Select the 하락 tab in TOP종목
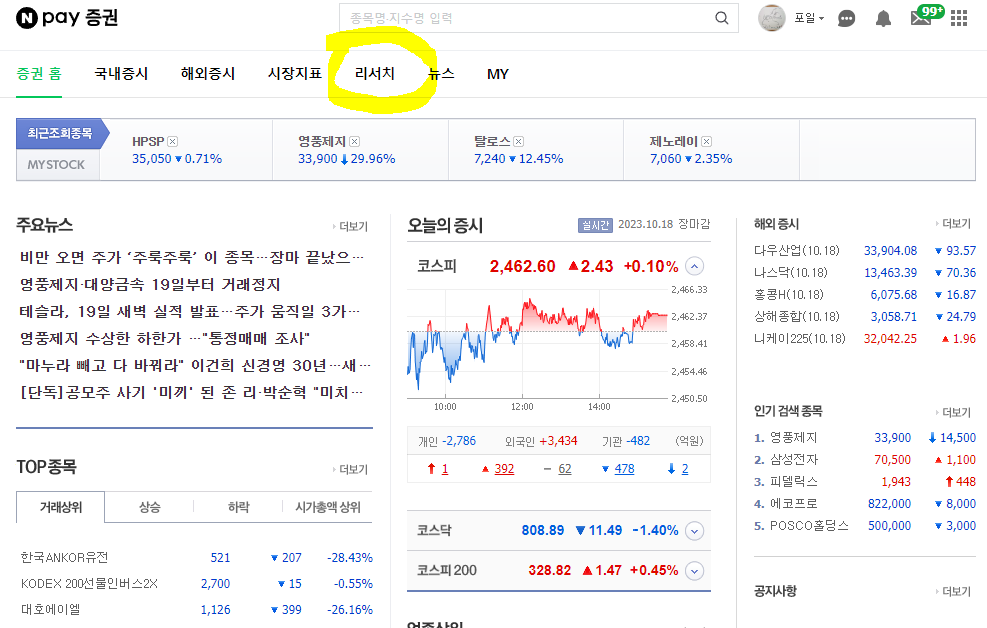The height and width of the screenshot is (628, 987). click(x=239, y=507)
